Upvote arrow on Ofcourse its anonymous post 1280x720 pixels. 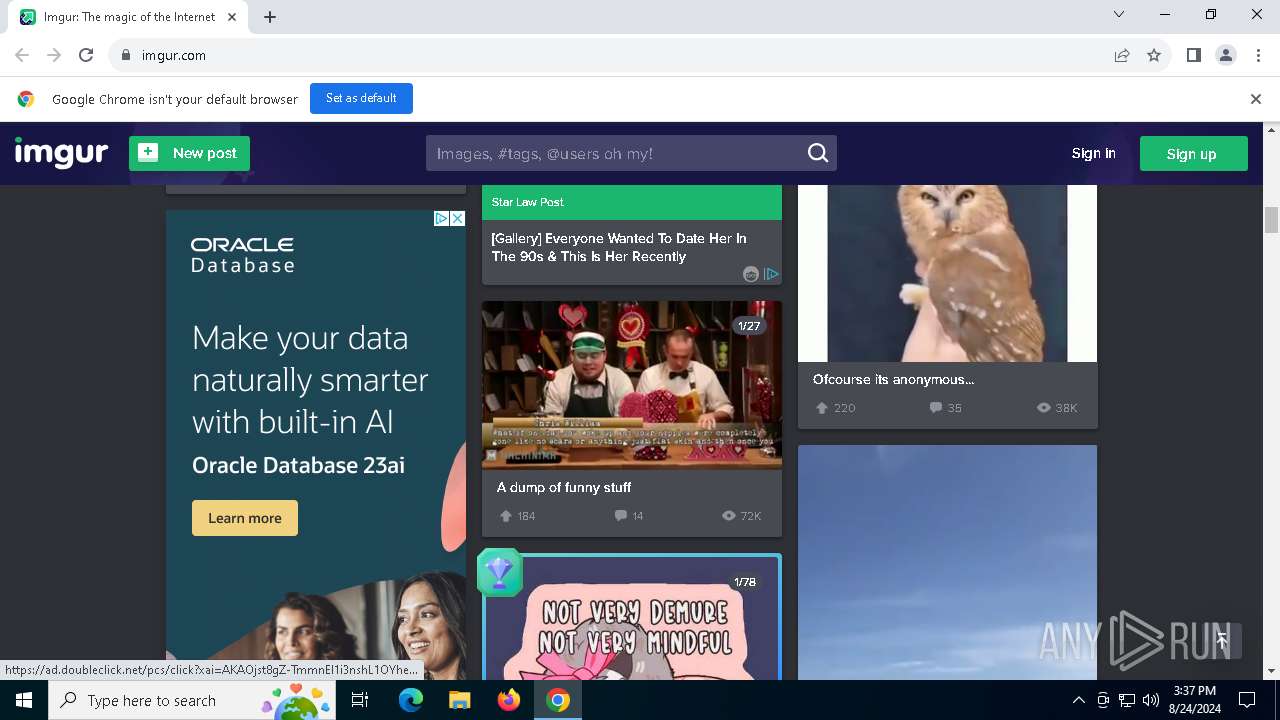tap(822, 408)
